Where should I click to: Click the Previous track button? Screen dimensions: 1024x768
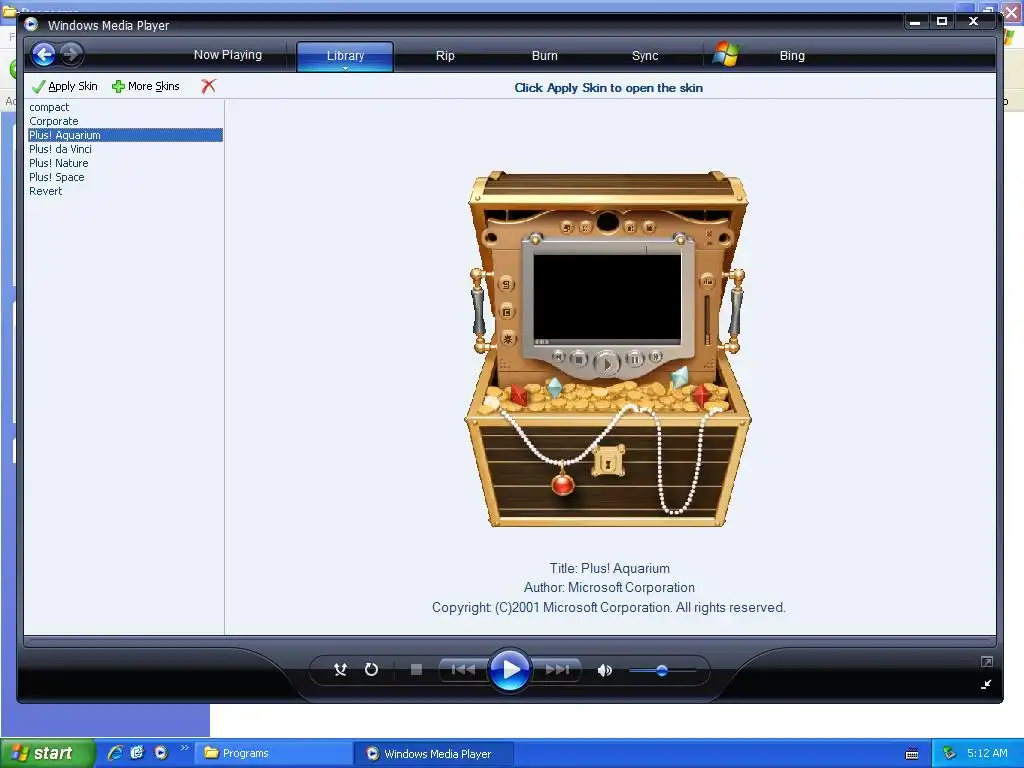[x=463, y=669]
